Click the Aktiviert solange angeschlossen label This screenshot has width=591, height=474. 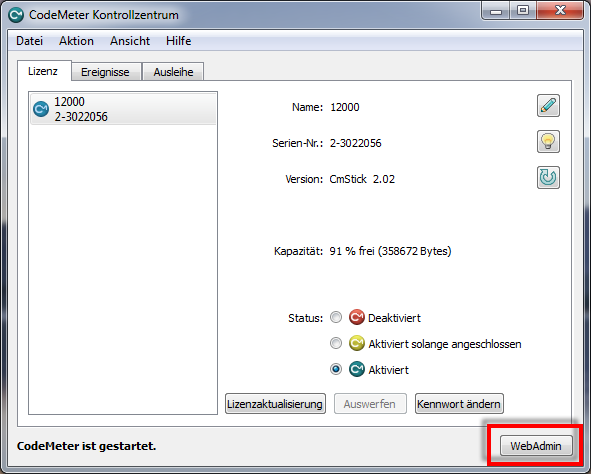pos(445,344)
